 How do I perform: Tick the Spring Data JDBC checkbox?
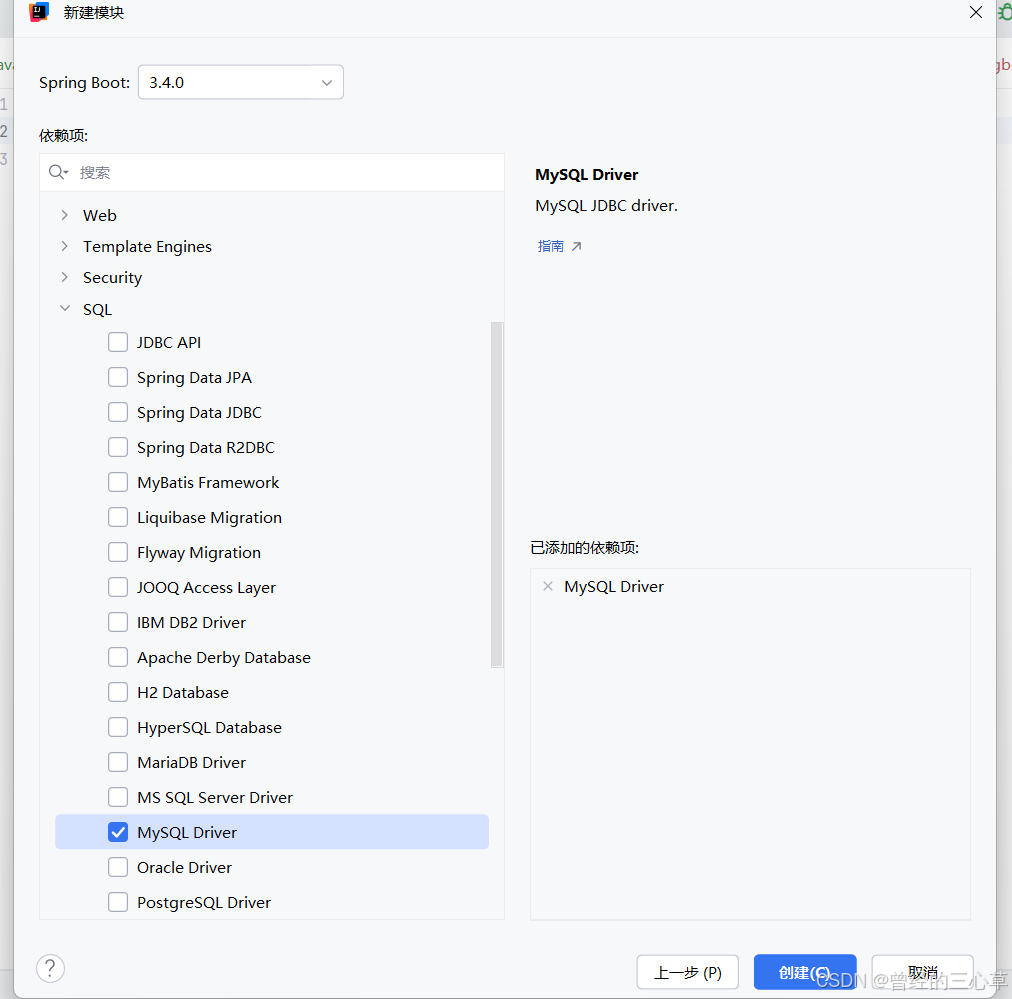118,412
